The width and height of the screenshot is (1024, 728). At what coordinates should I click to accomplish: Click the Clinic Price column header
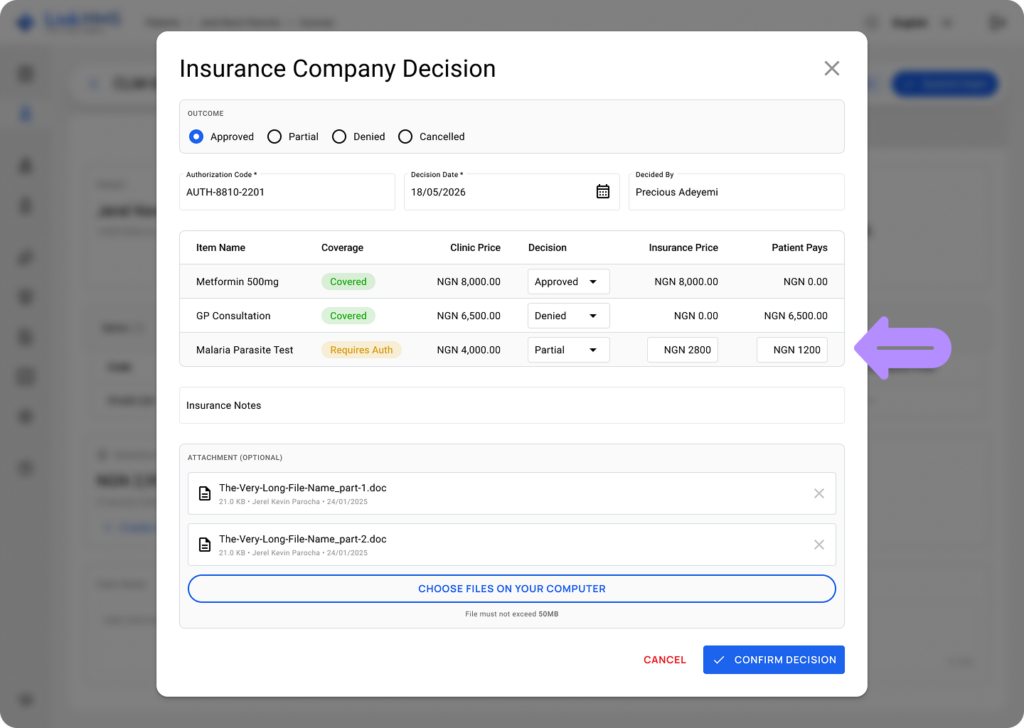coord(475,247)
